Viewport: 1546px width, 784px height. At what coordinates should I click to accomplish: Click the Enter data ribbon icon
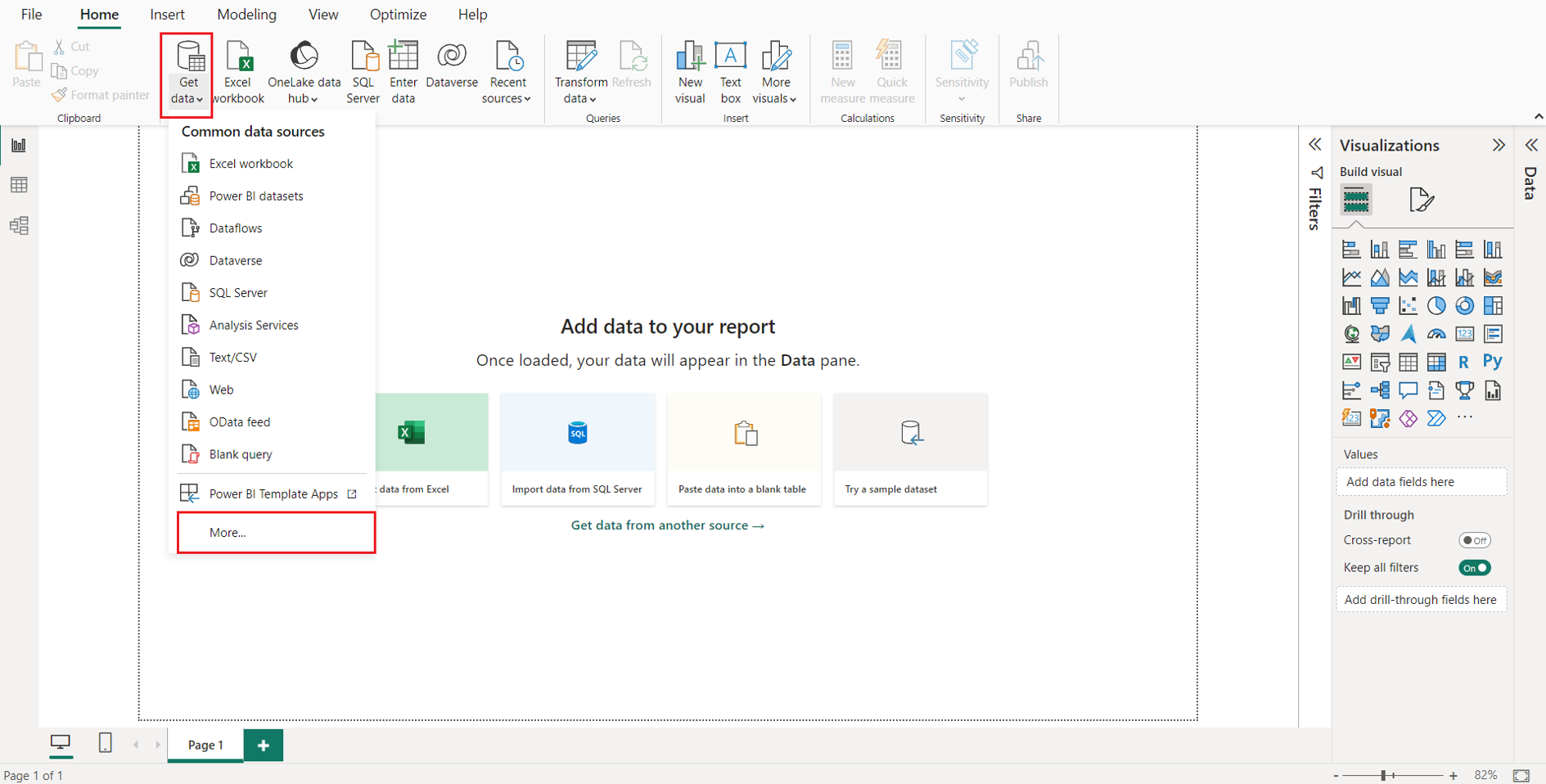coord(403,73)
